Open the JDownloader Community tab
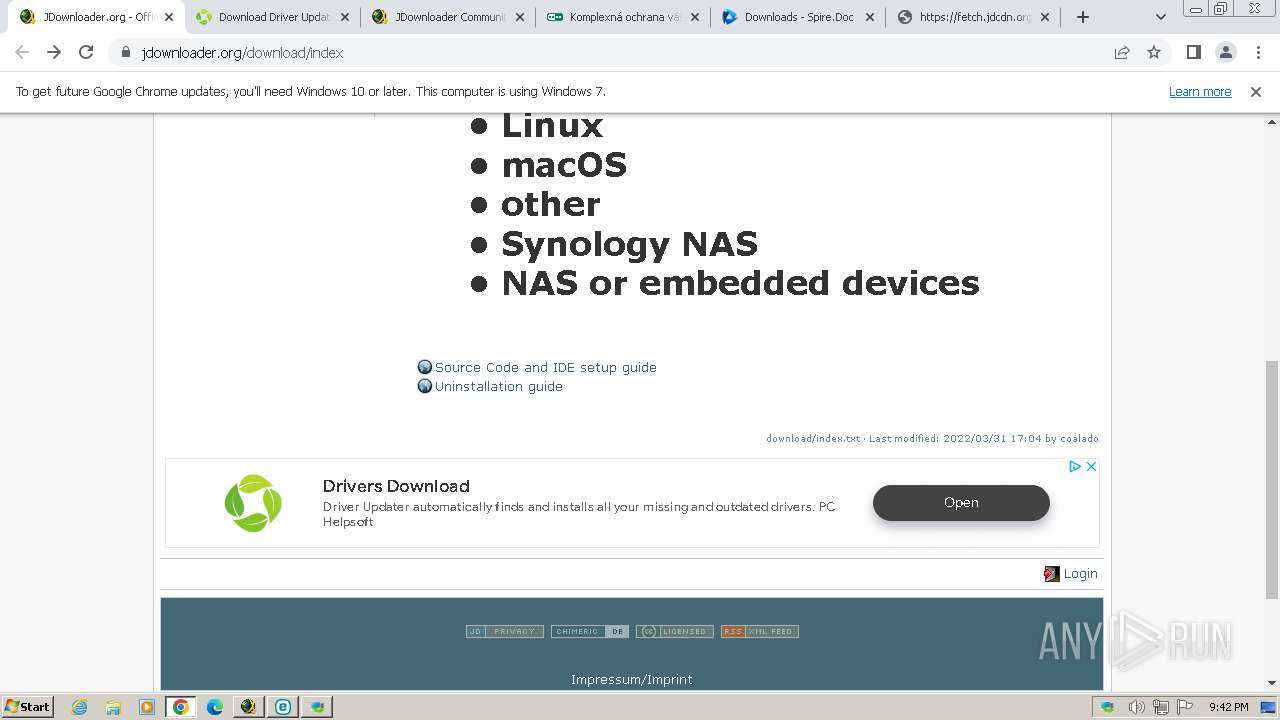Image resolution: width=1280 pixels, height=720 pixels. 439,17
